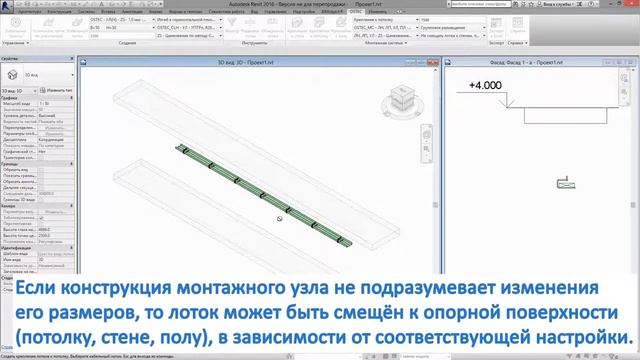Click the 3D view type icon in Properties
640x360 pixels.
[x=13, y=75]
